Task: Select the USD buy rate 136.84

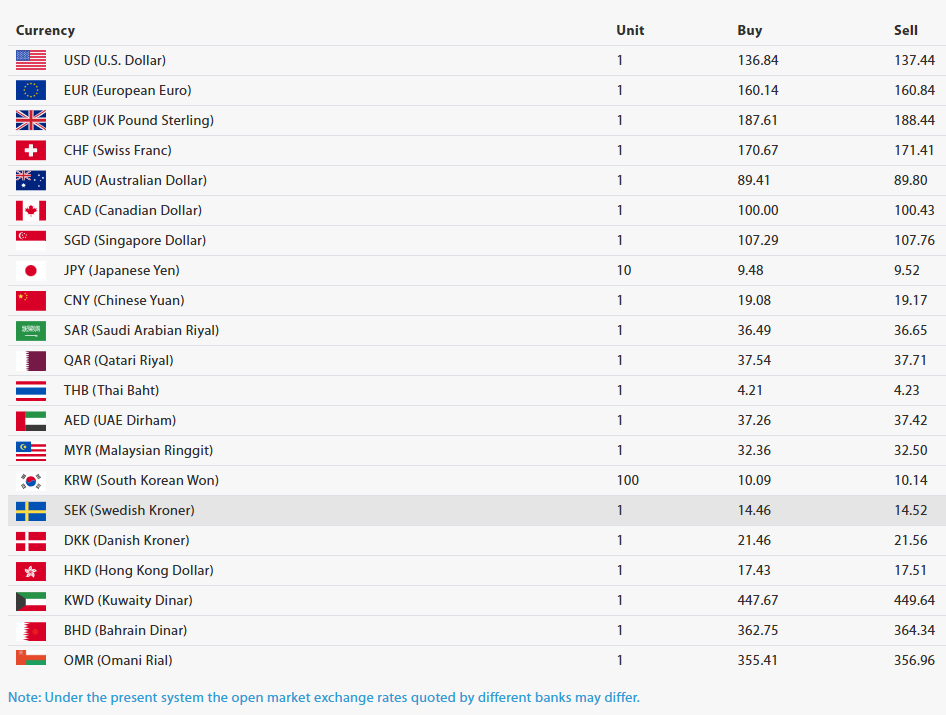Action: click(758, 60)
